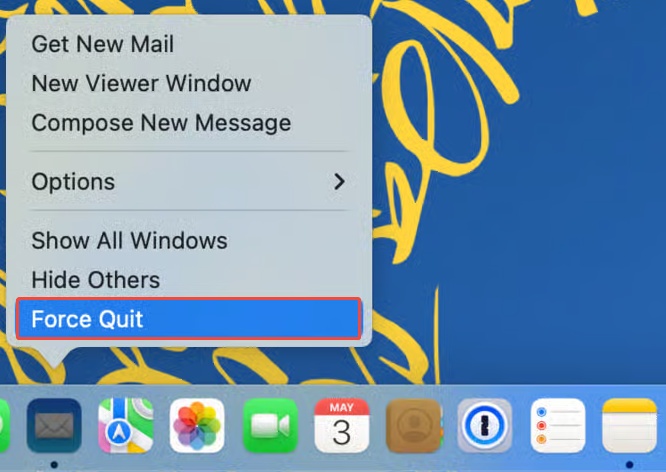Force Quit the Mail app
The height and width of the screenshot is (472, 666).
click(x=189, y=319)
